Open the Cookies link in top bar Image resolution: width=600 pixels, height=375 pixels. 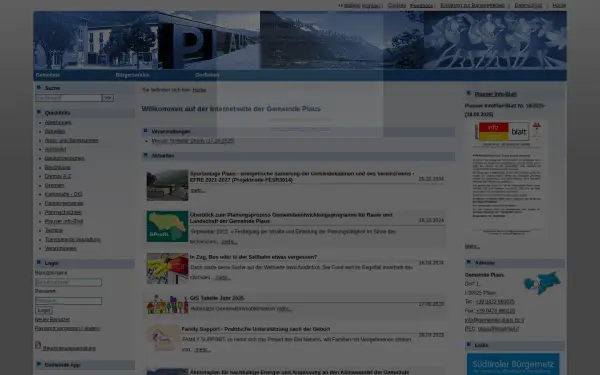(396, 5)
